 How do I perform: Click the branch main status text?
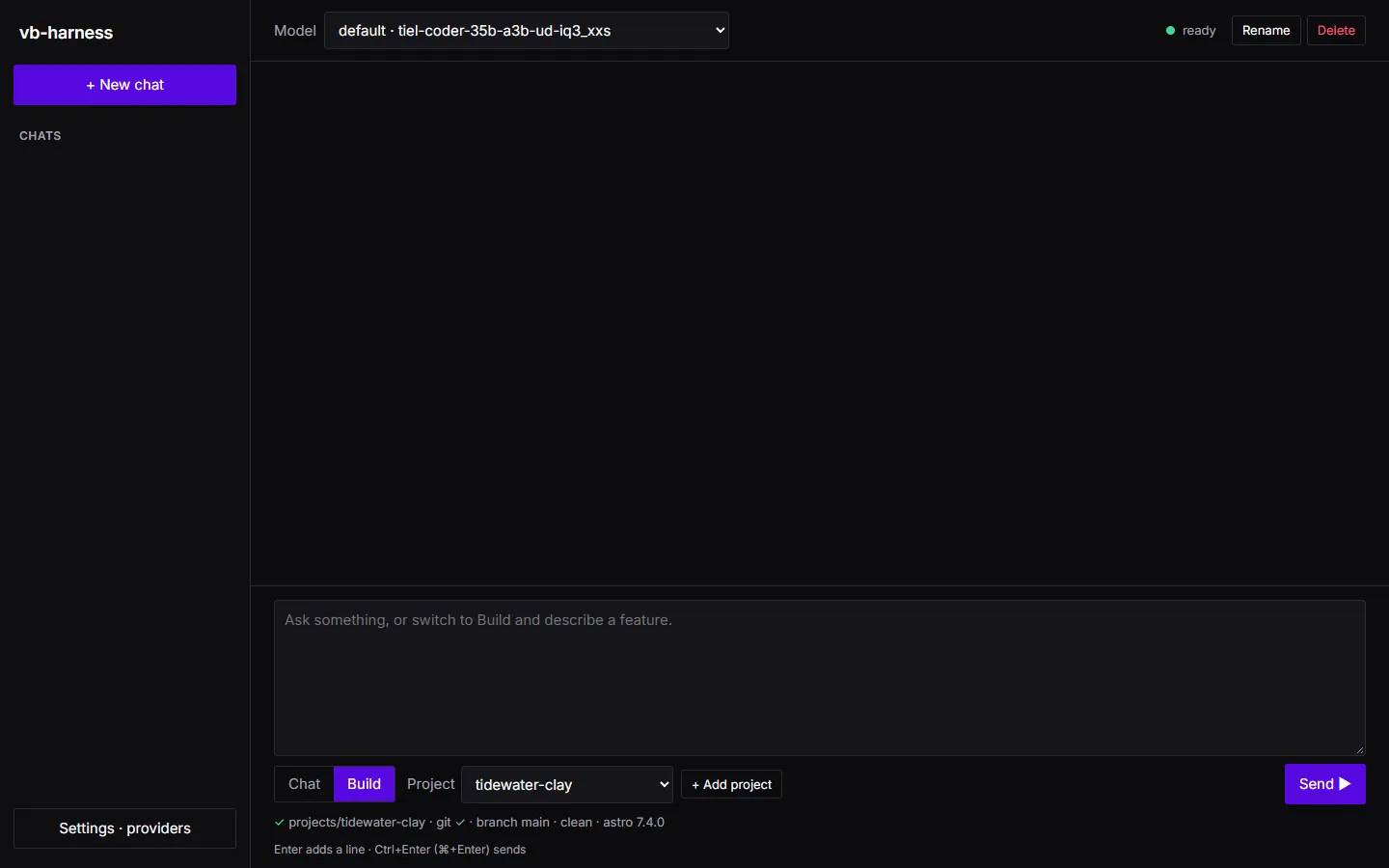[512, 823]
